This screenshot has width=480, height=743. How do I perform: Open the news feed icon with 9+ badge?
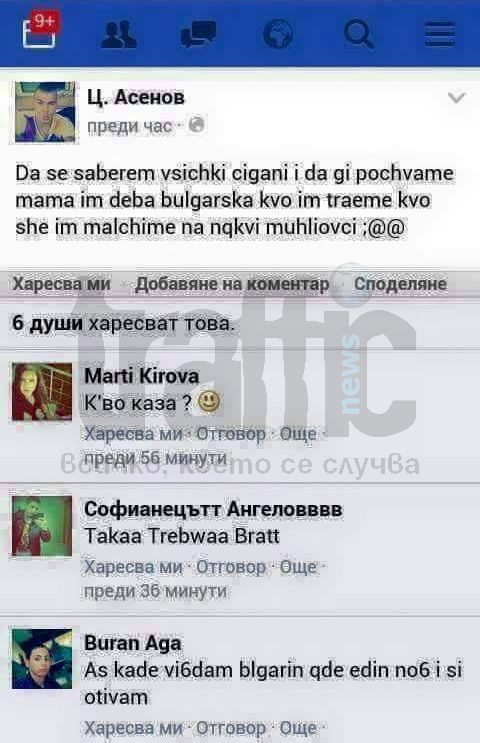coord(41,30)
